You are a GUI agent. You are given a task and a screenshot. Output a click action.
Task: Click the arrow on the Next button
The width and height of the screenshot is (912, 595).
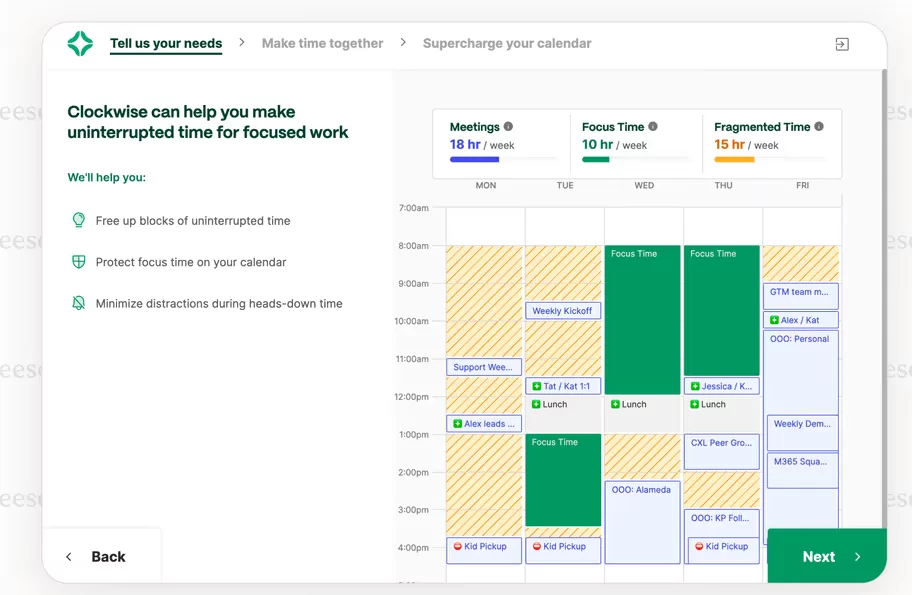coord(857,557)
